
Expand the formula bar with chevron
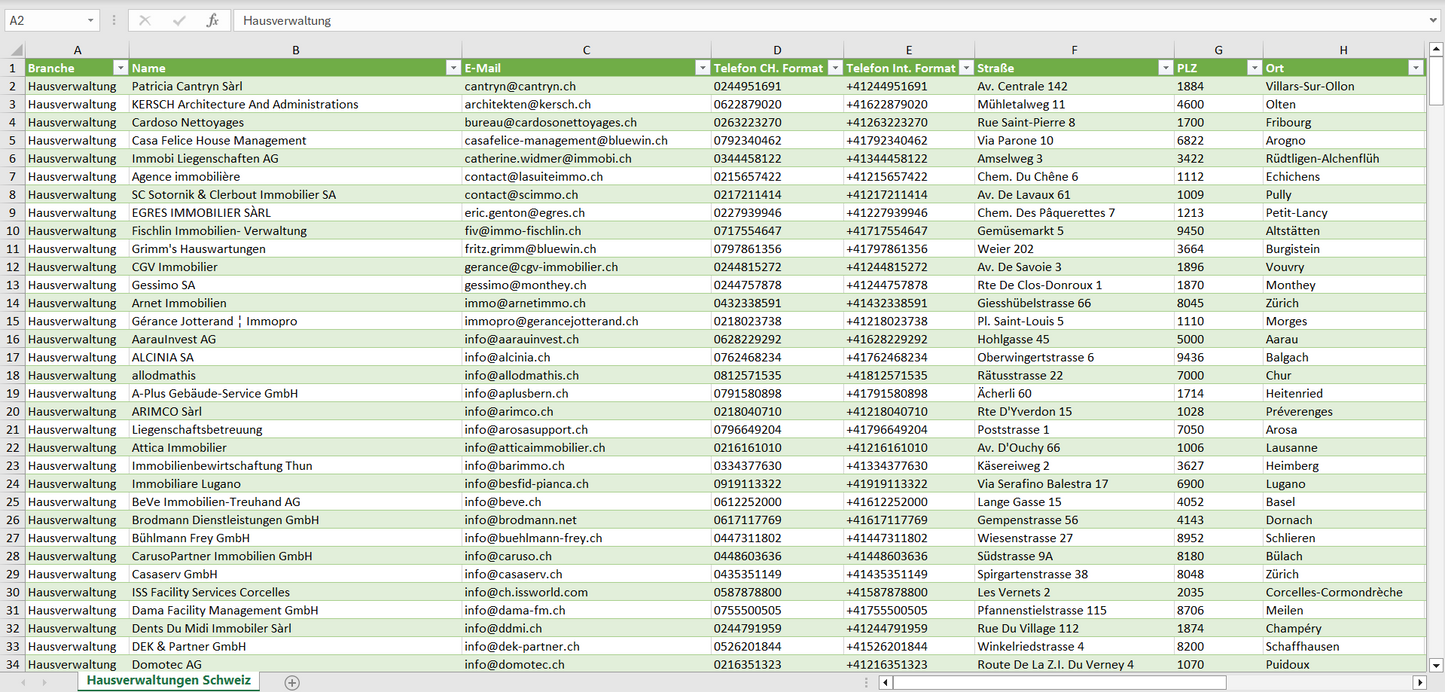[1434, 20]
